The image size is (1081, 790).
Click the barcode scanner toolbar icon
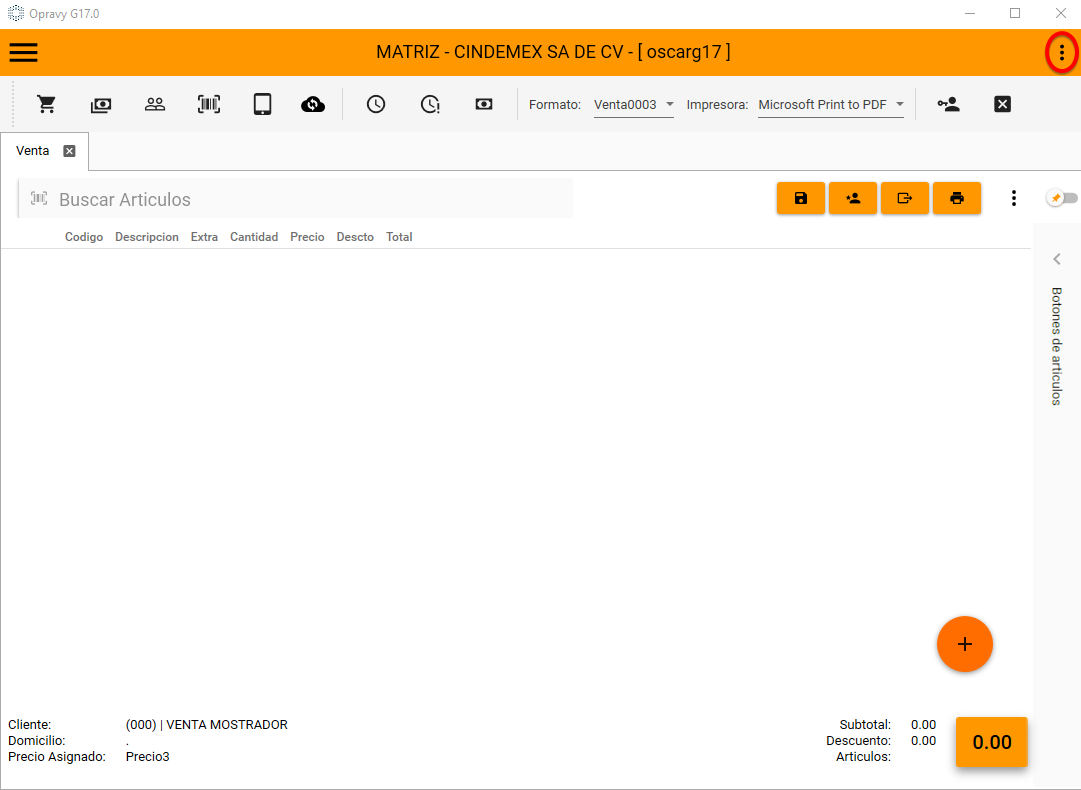click(209, 104)
